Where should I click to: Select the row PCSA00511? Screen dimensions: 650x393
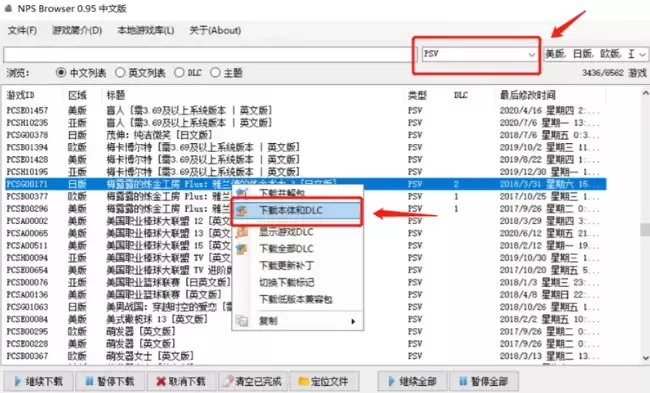(x=305, y=245)
